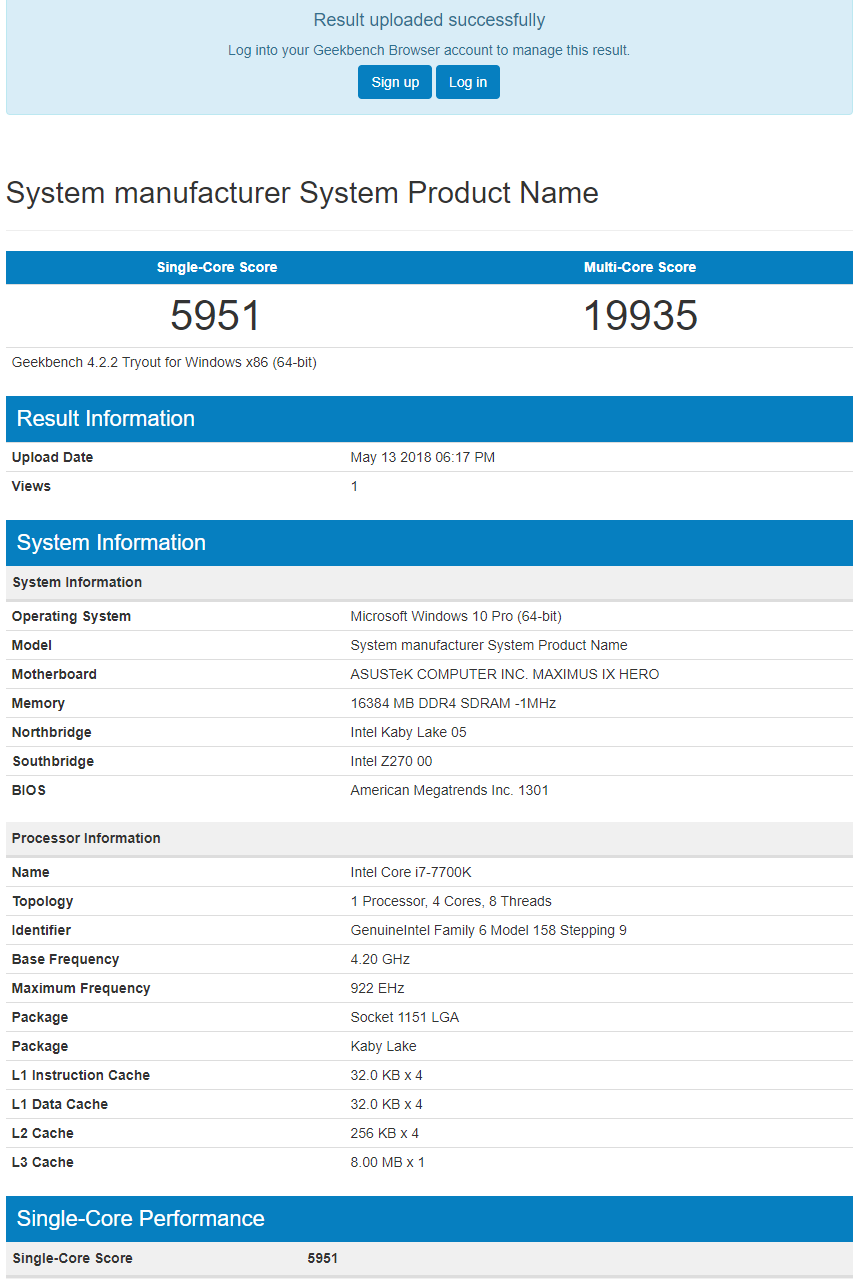This screenshot has width=856, height=1279.
Task: Select the package value 'Socket 1151 LGA'
Action: click(405, 1017)
